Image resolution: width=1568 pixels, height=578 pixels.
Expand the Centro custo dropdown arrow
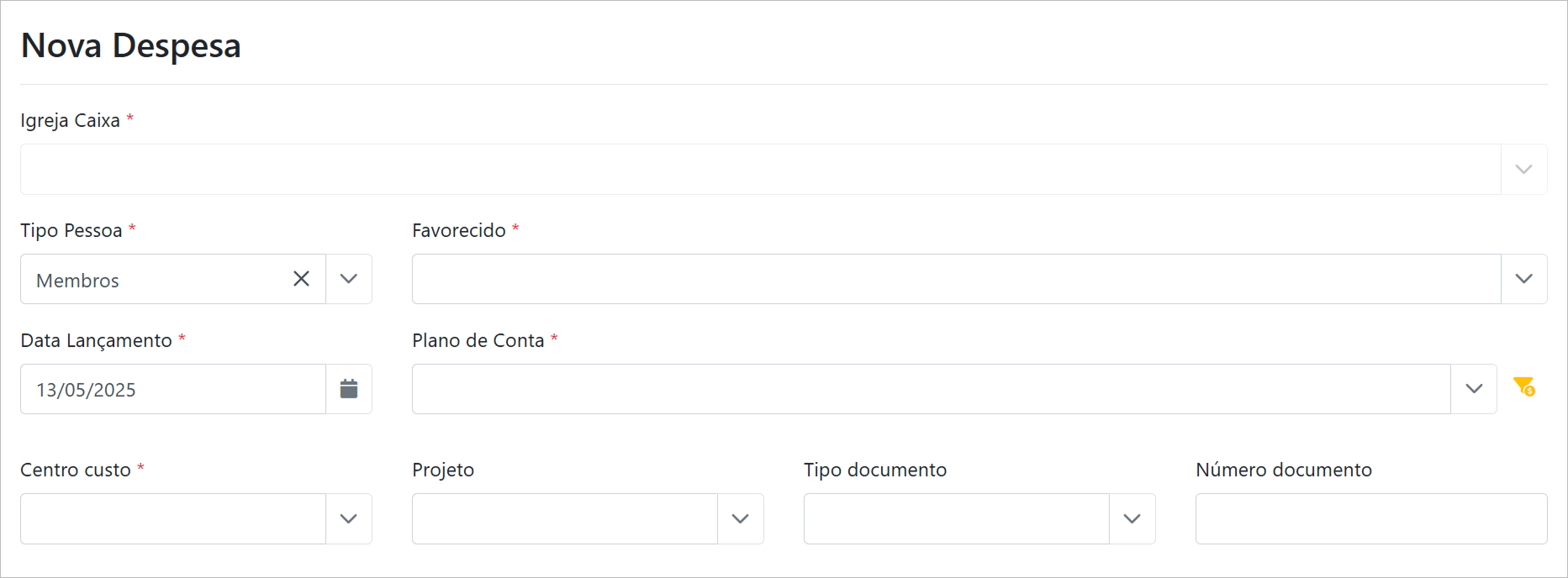click(x=348, y=519)
